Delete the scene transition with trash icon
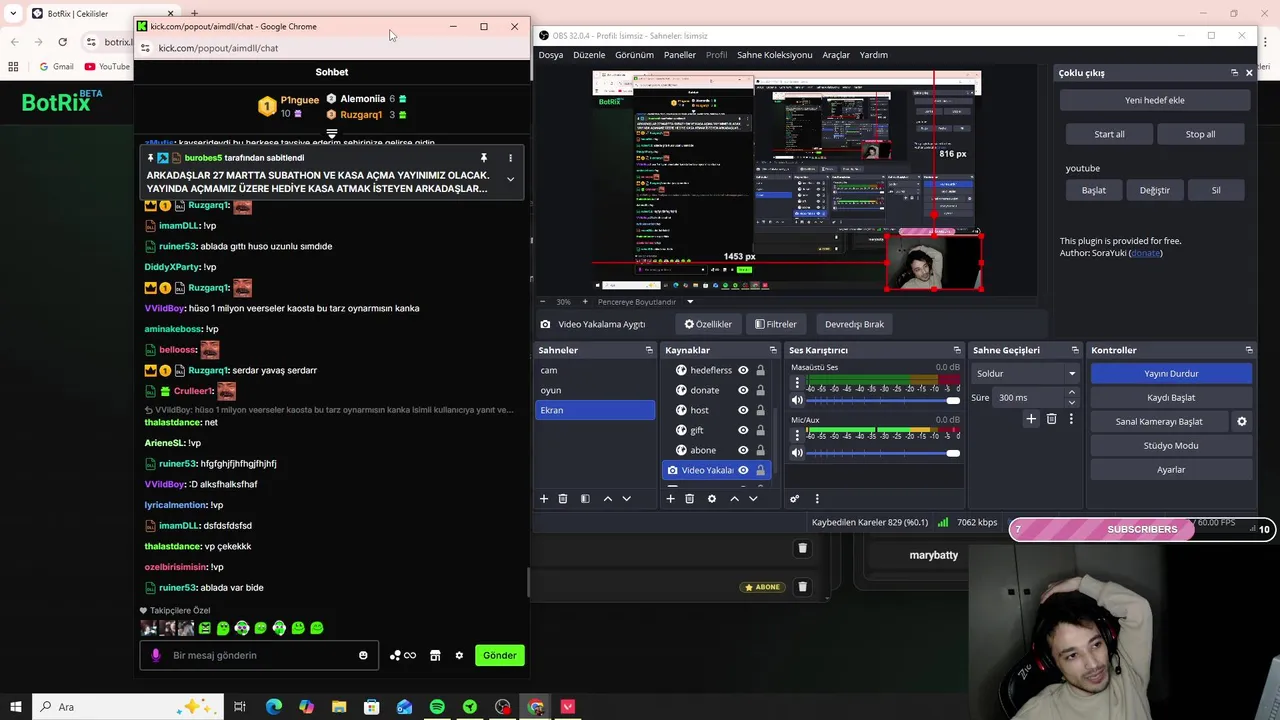 click(x=1051, y=419)
